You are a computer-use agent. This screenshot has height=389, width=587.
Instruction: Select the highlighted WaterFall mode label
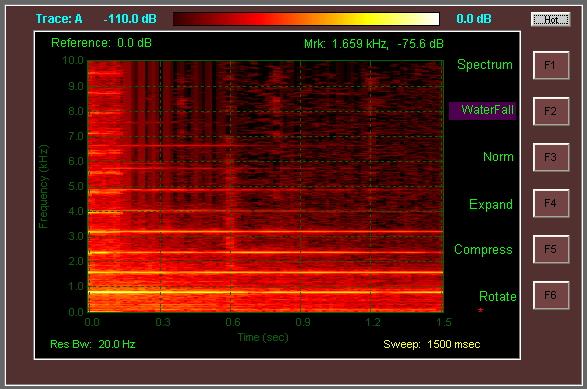click(x=483, y=110)
